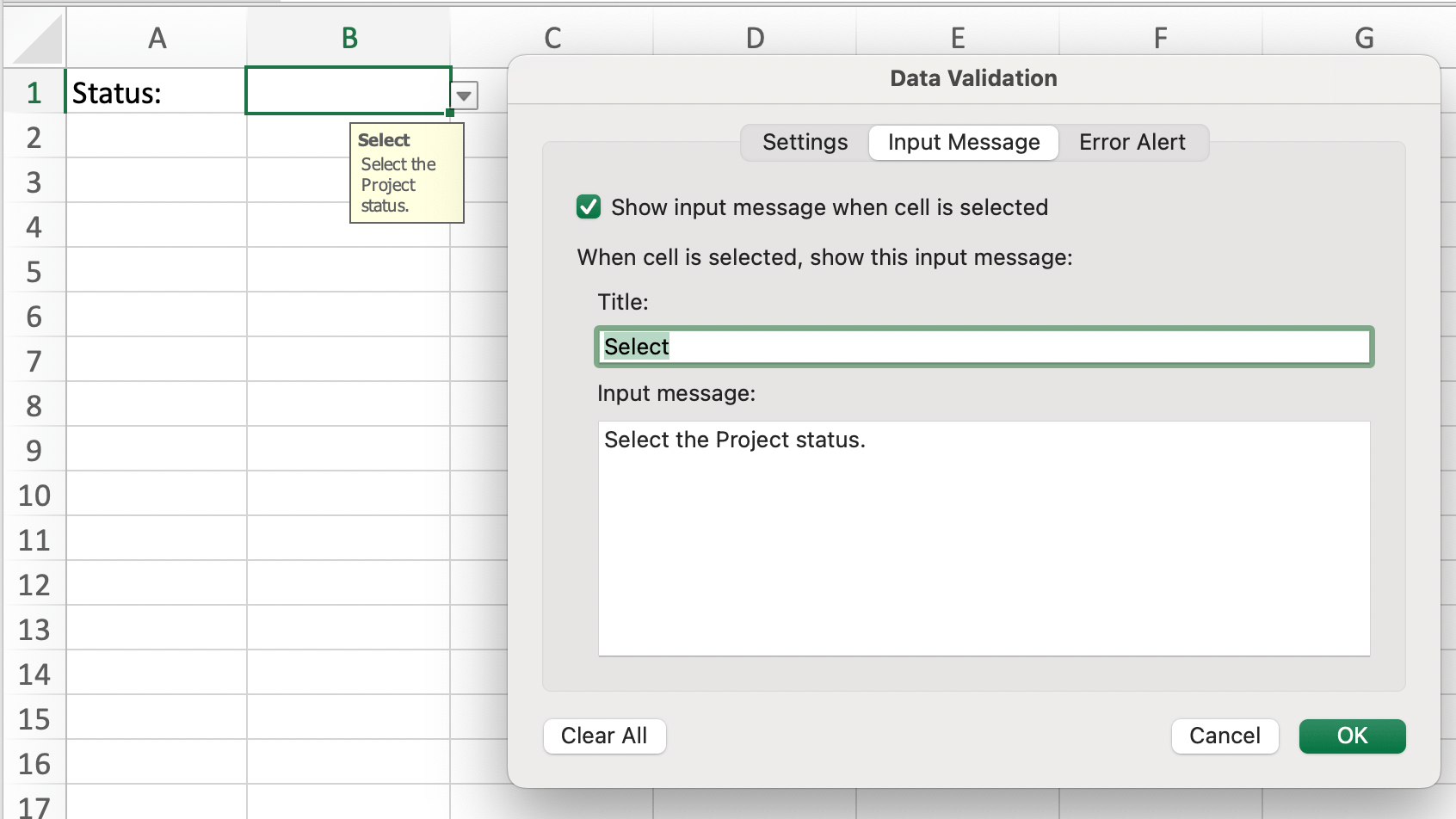Click inside the Input message text area
Screen dimensions: 1456x819
point(984,538)
